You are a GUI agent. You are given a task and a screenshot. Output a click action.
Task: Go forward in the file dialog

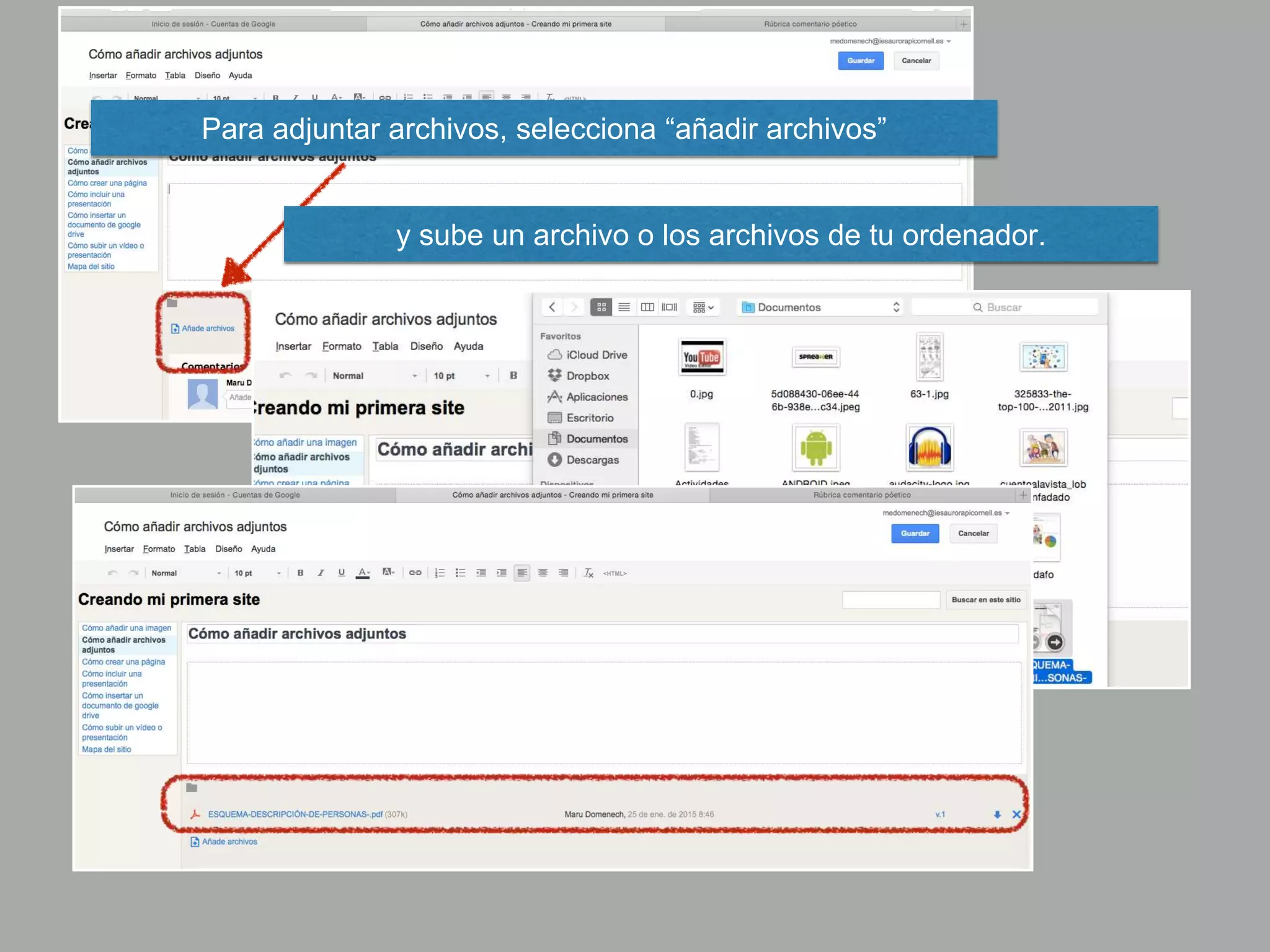574,307
